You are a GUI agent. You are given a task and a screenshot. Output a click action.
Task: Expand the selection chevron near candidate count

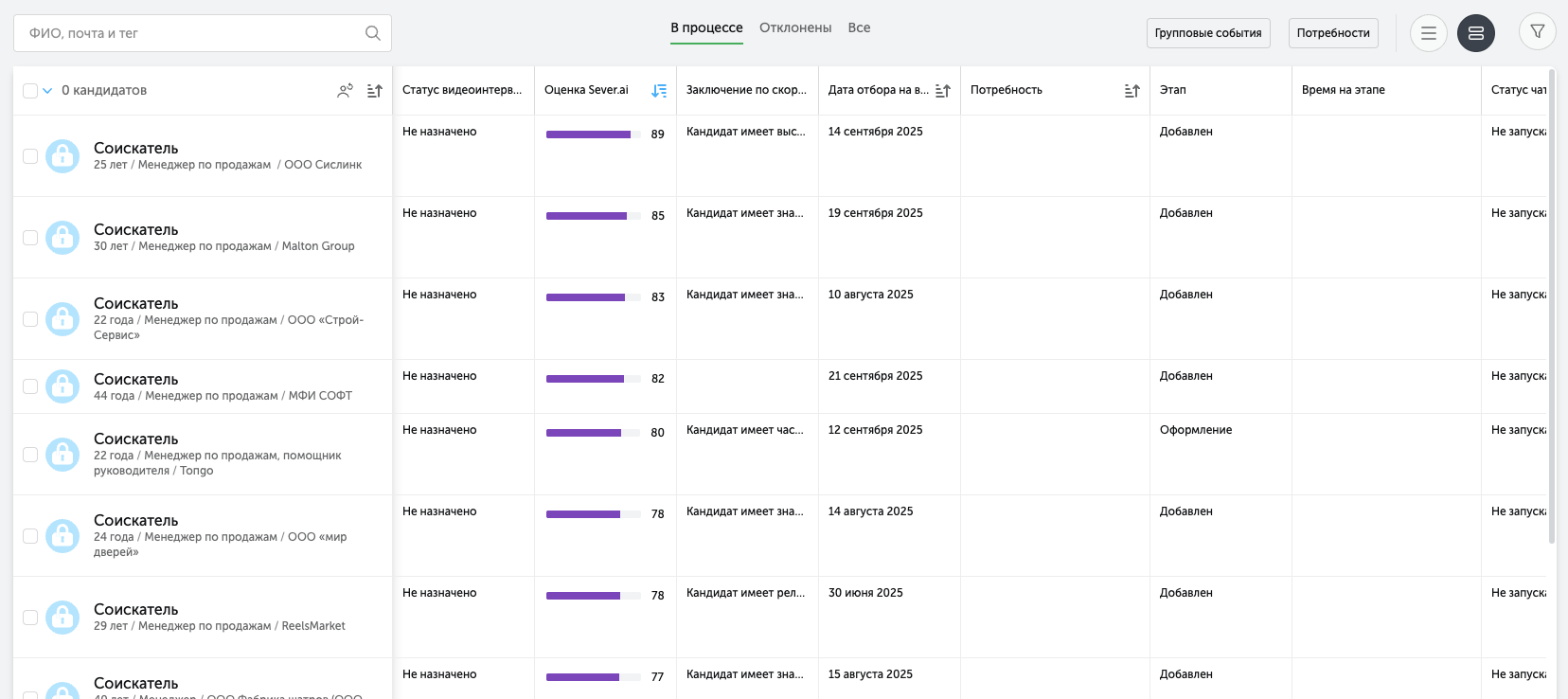[x=47, y=91]
